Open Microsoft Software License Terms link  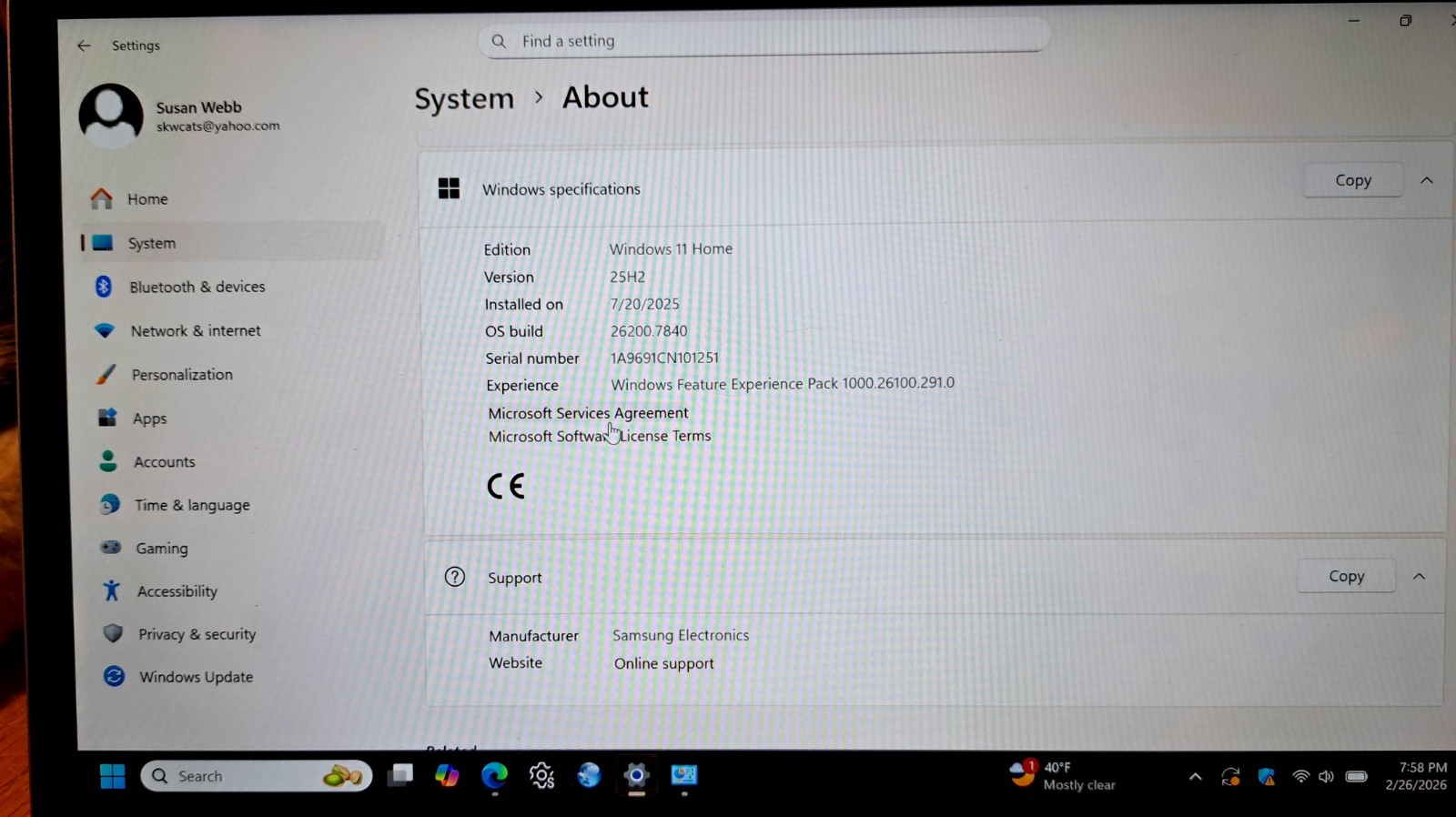[x=600, y=436]
